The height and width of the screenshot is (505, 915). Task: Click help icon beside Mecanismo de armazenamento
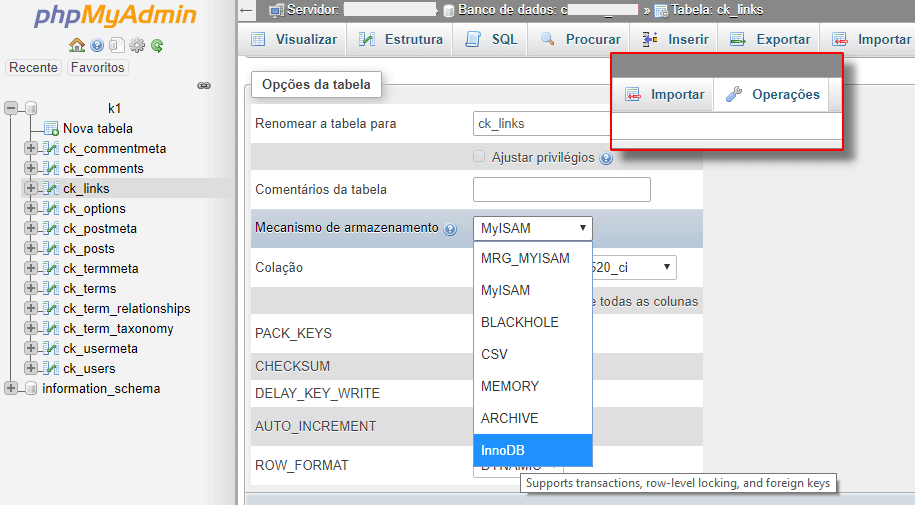[450, 229]
